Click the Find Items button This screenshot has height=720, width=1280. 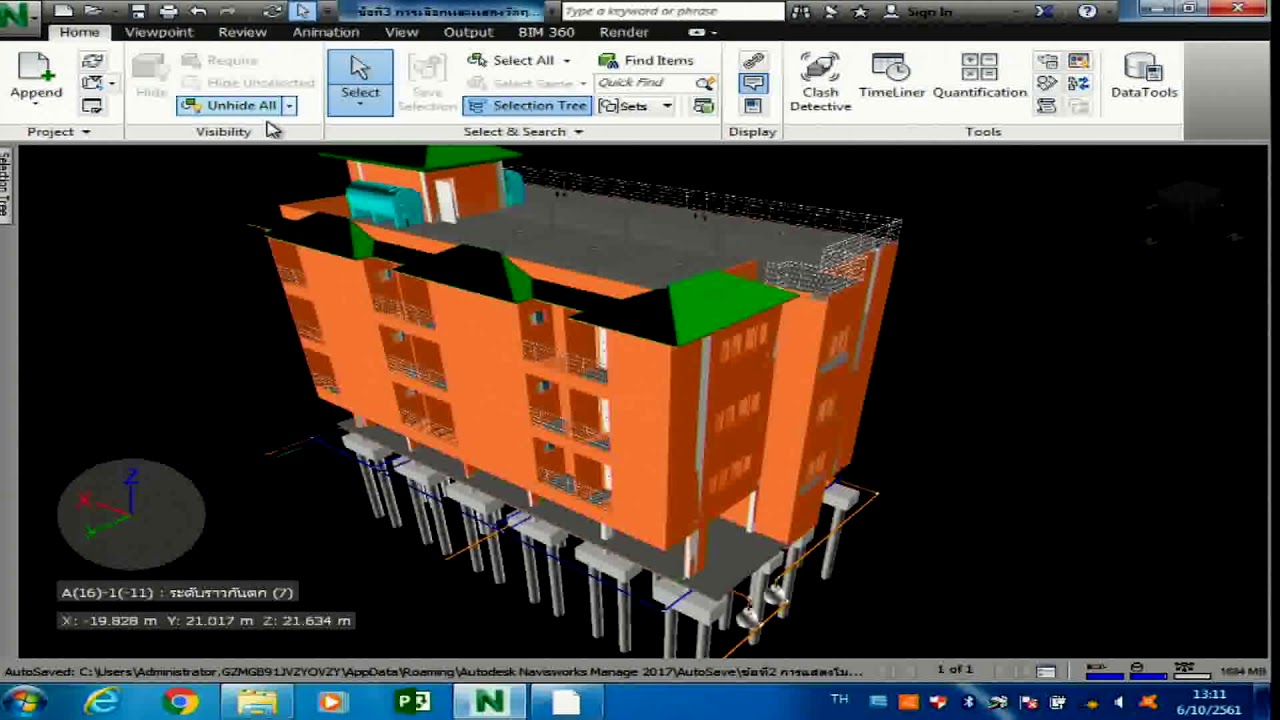click(x=646, y=61)
